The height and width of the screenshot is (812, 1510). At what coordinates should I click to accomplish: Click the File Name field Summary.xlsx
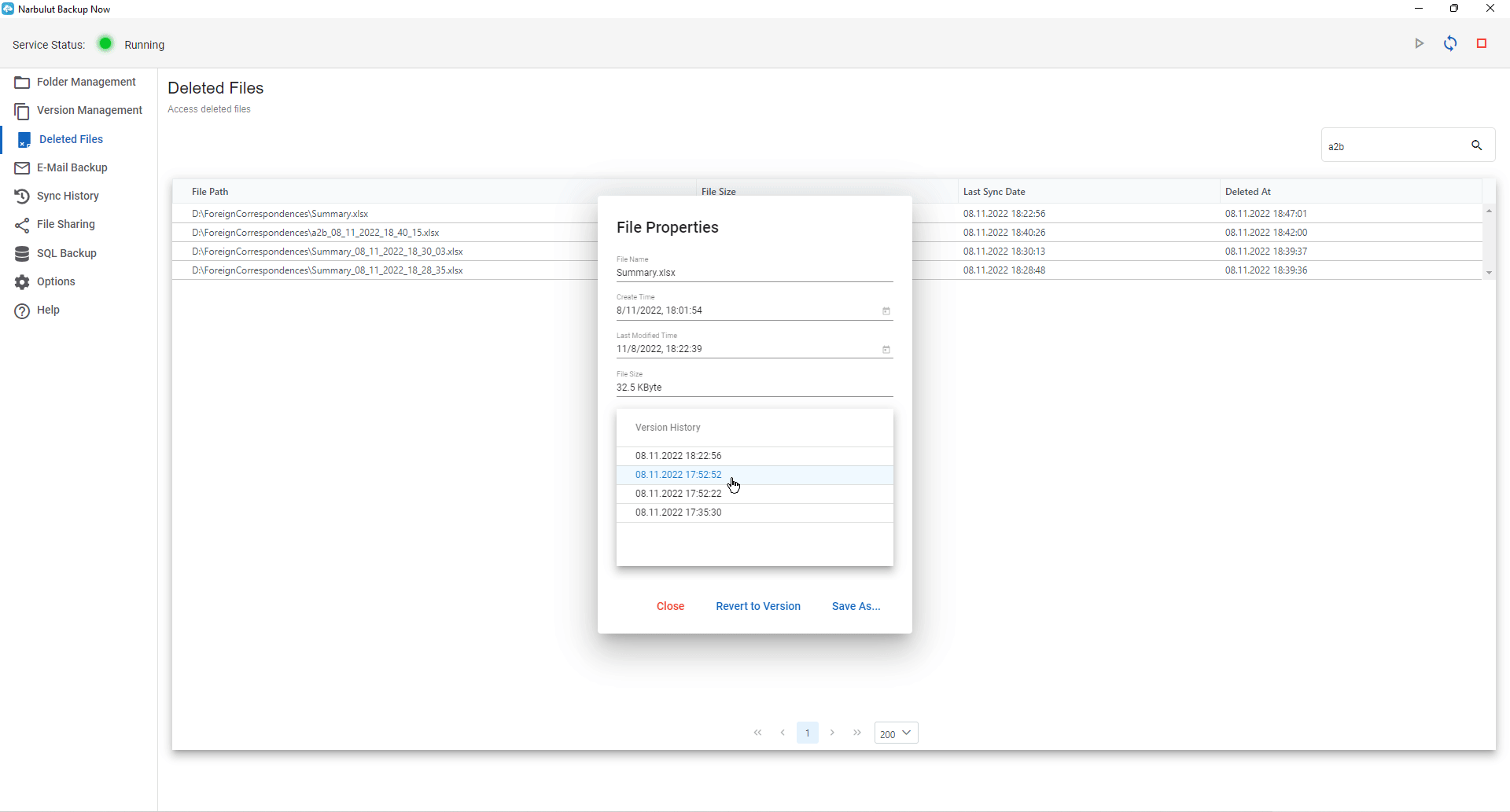(755, 273)
